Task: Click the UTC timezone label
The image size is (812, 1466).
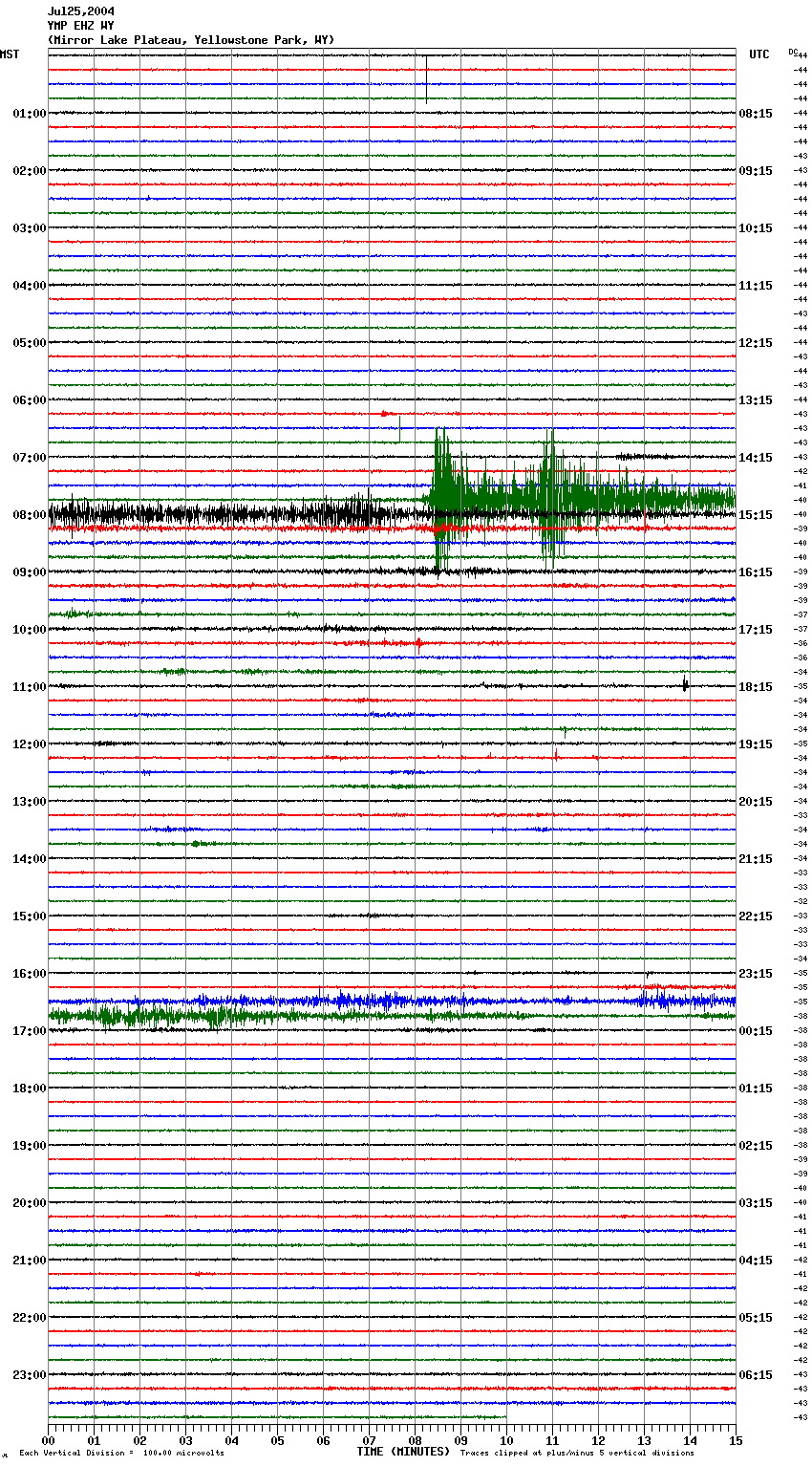Action: tap(759, 54)
